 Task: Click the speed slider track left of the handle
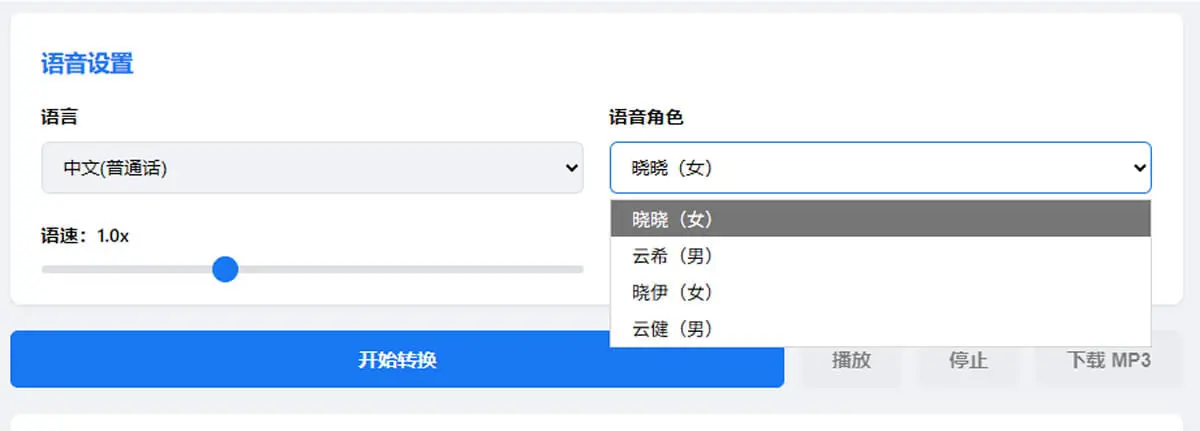[127, 269]
